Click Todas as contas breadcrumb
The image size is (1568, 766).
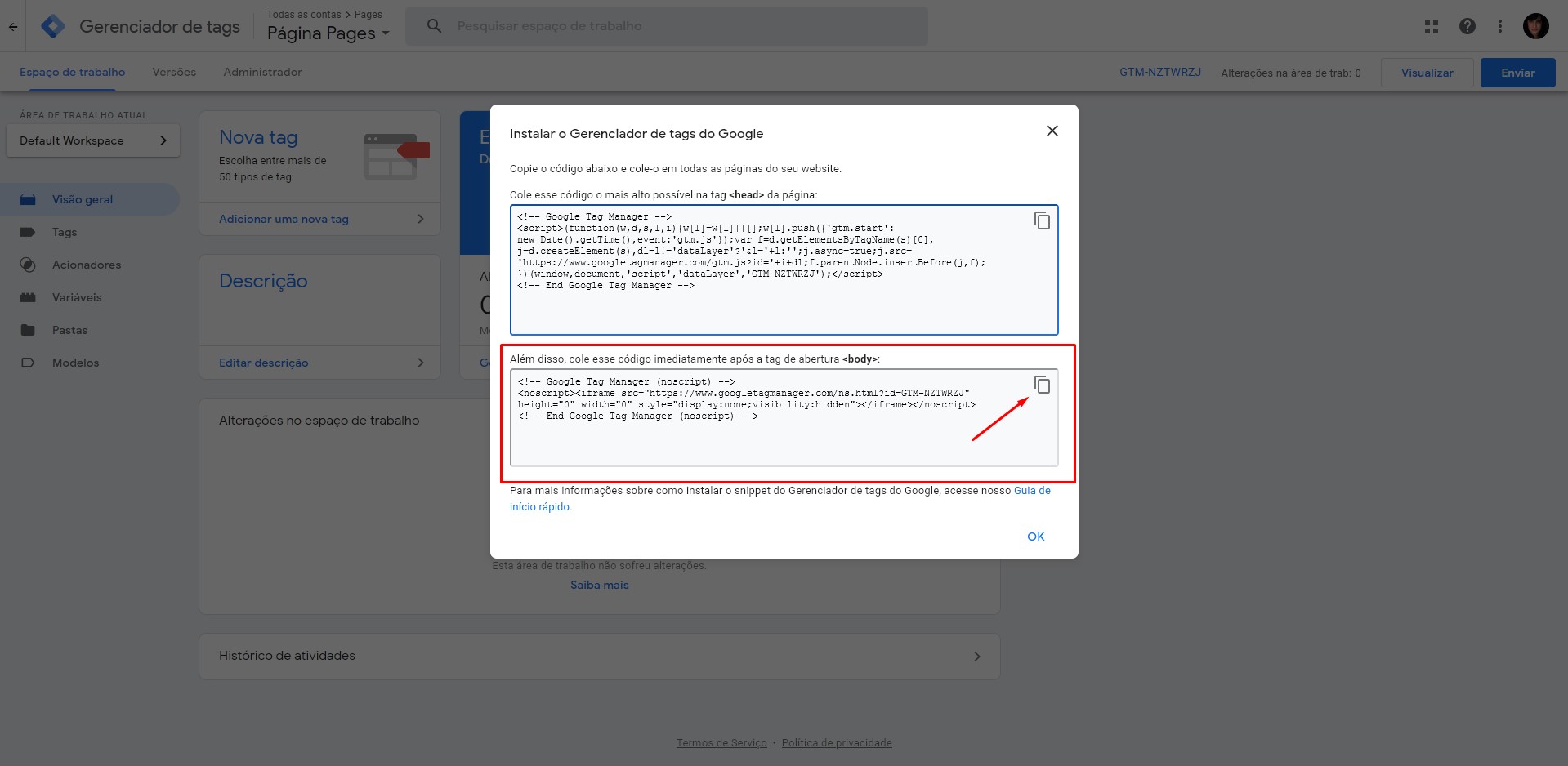tap(304, 14)
